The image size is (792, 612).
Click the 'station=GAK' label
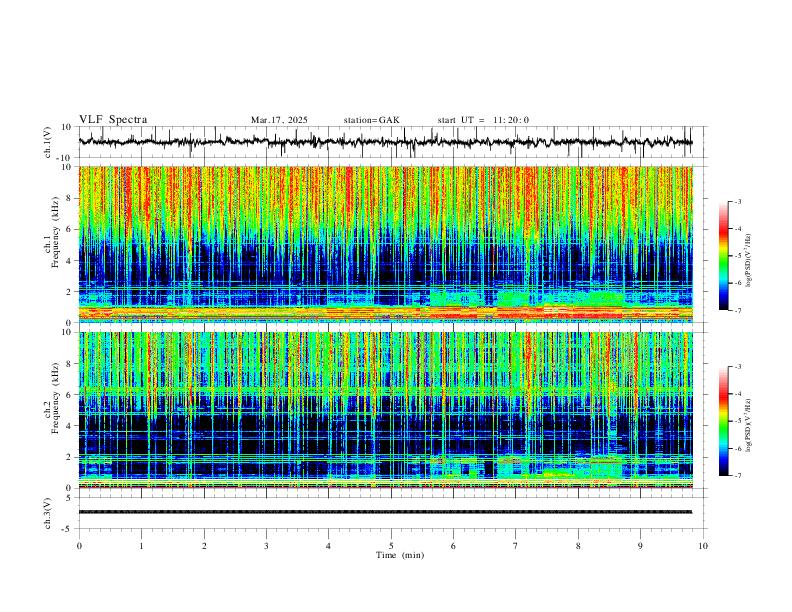pos(371,120)
